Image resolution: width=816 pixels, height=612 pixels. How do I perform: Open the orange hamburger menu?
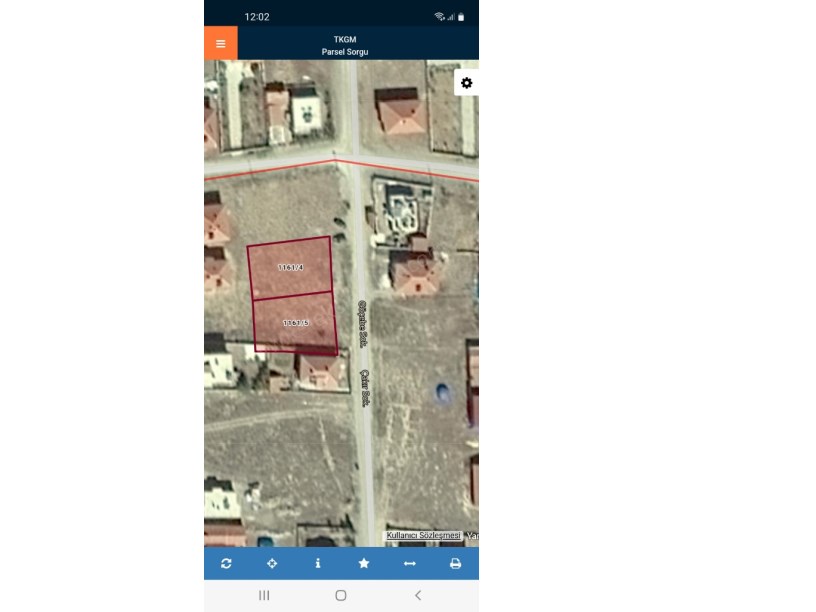(220, 43)
